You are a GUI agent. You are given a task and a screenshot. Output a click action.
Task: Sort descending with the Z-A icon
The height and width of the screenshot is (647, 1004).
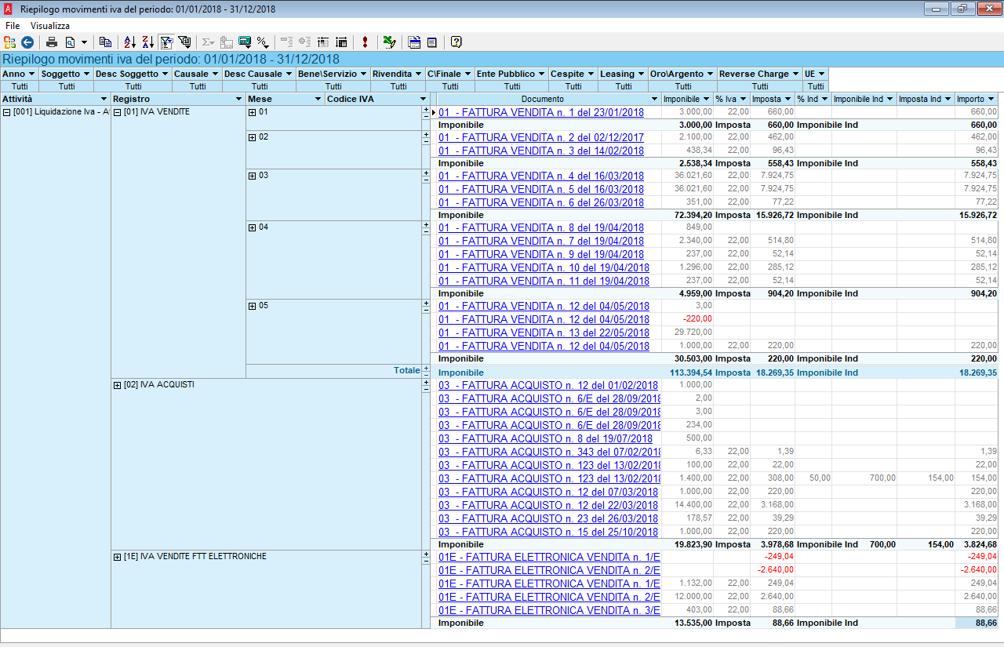tap(148, 42)
